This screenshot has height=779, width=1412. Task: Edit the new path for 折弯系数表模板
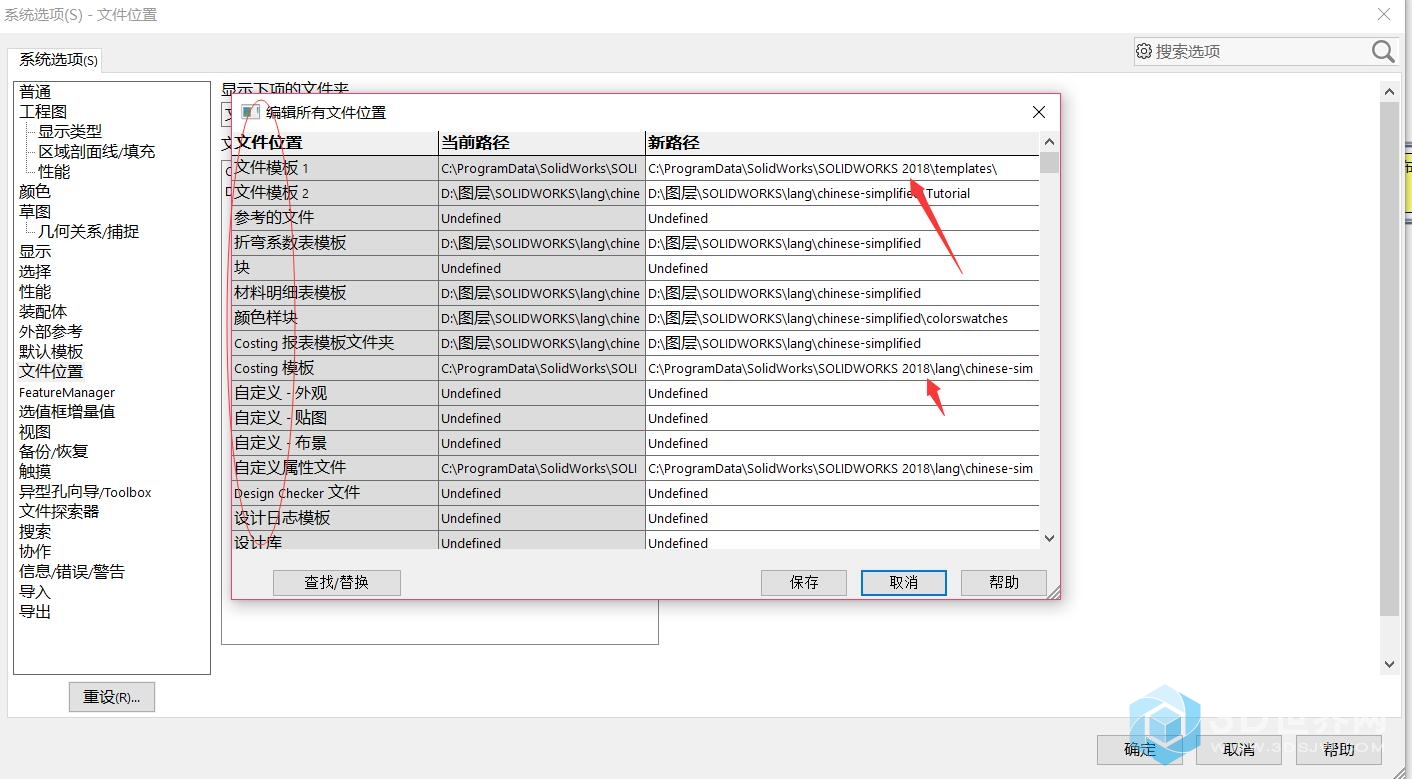(x=842, y=243)
